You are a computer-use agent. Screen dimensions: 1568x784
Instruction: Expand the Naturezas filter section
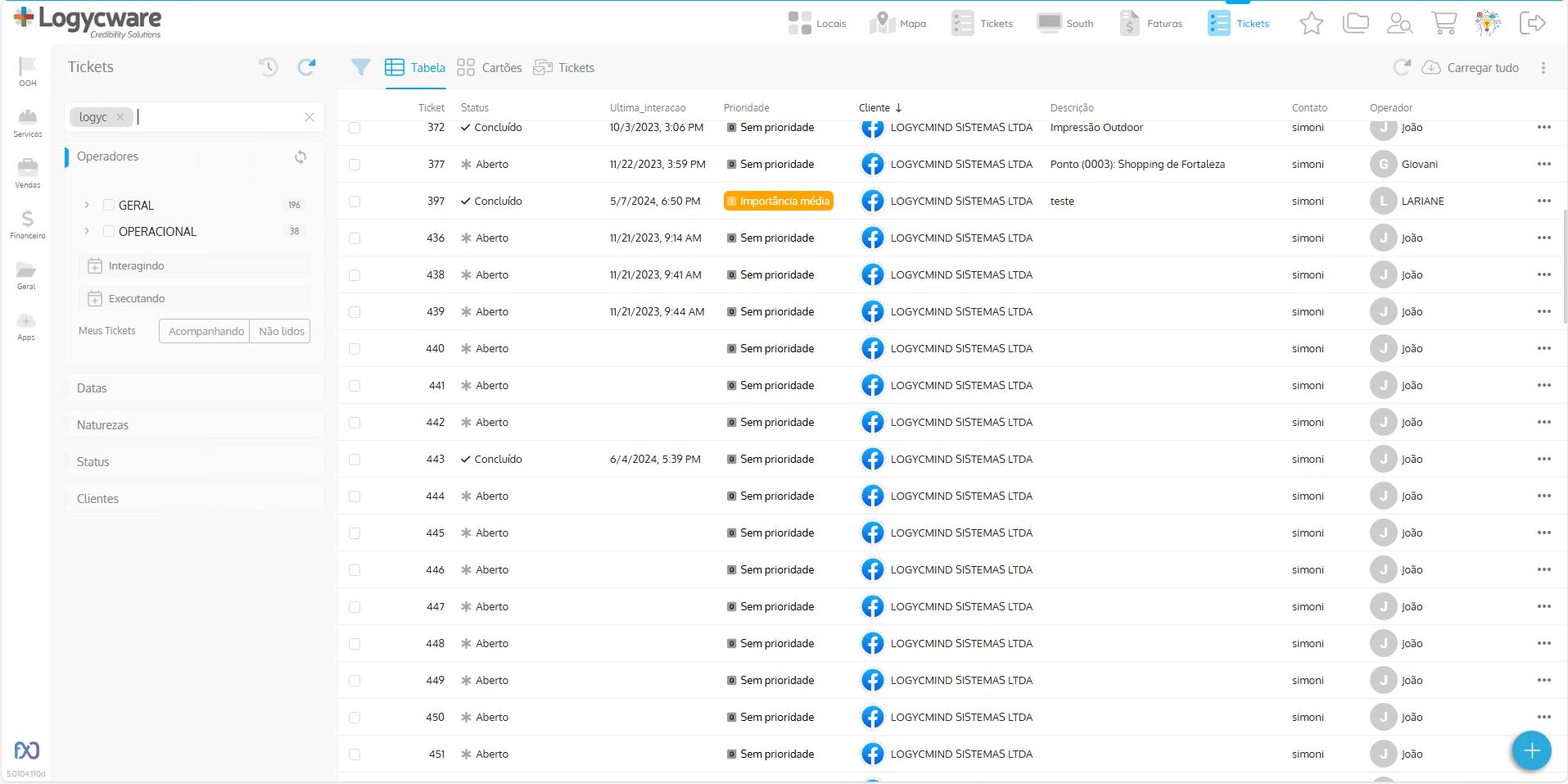(x=195, y=425)
